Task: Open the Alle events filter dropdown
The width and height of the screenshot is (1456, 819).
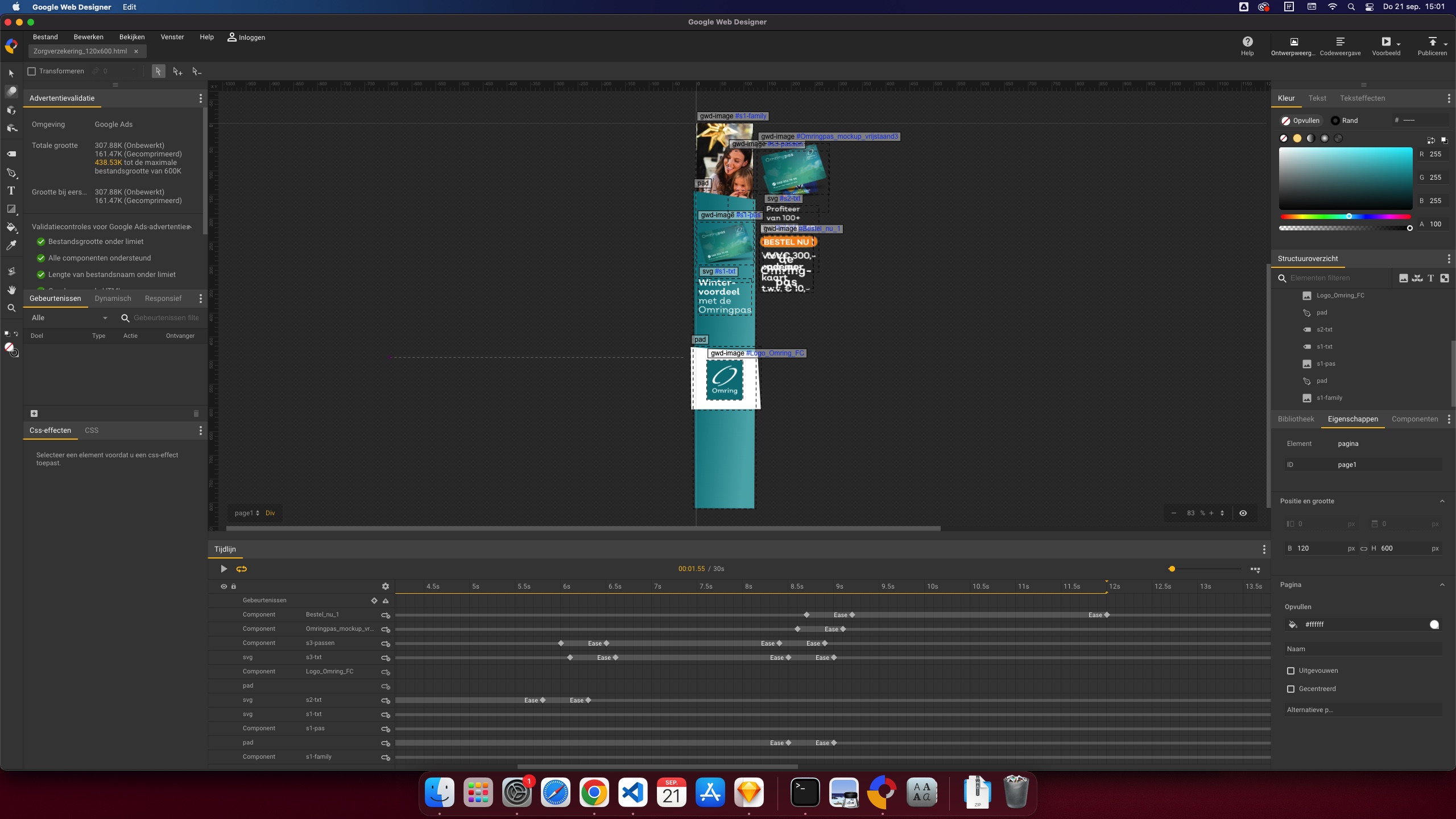Action: [69, 318]
